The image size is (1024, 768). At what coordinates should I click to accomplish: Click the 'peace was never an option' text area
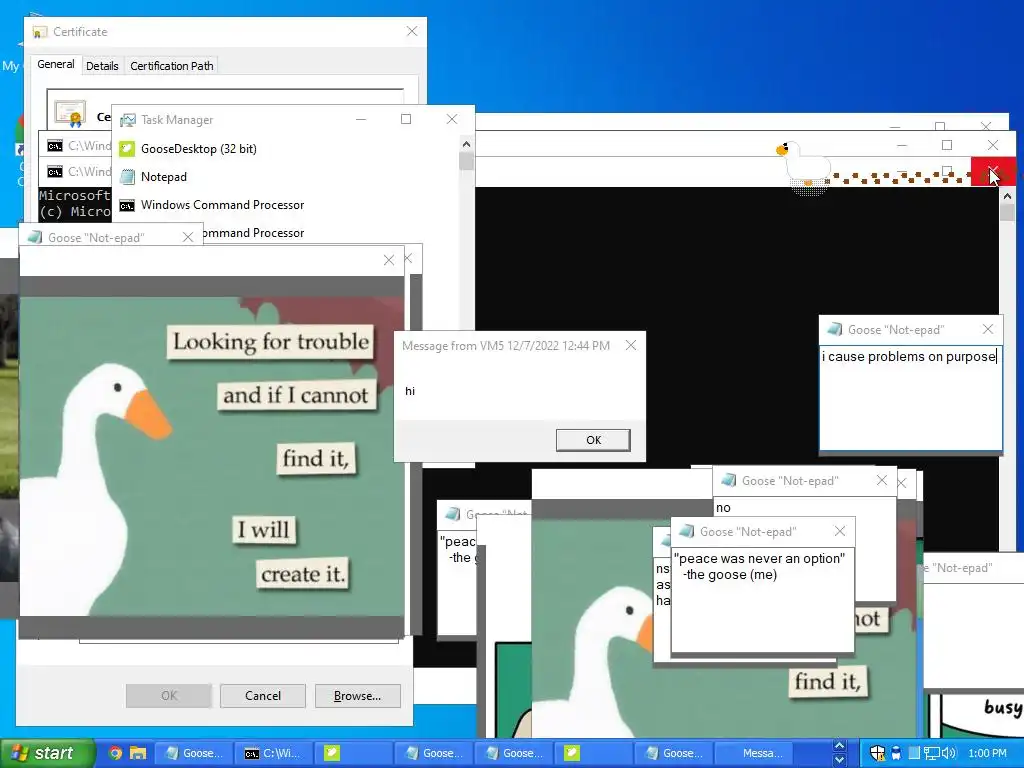(x=763, y=599)
